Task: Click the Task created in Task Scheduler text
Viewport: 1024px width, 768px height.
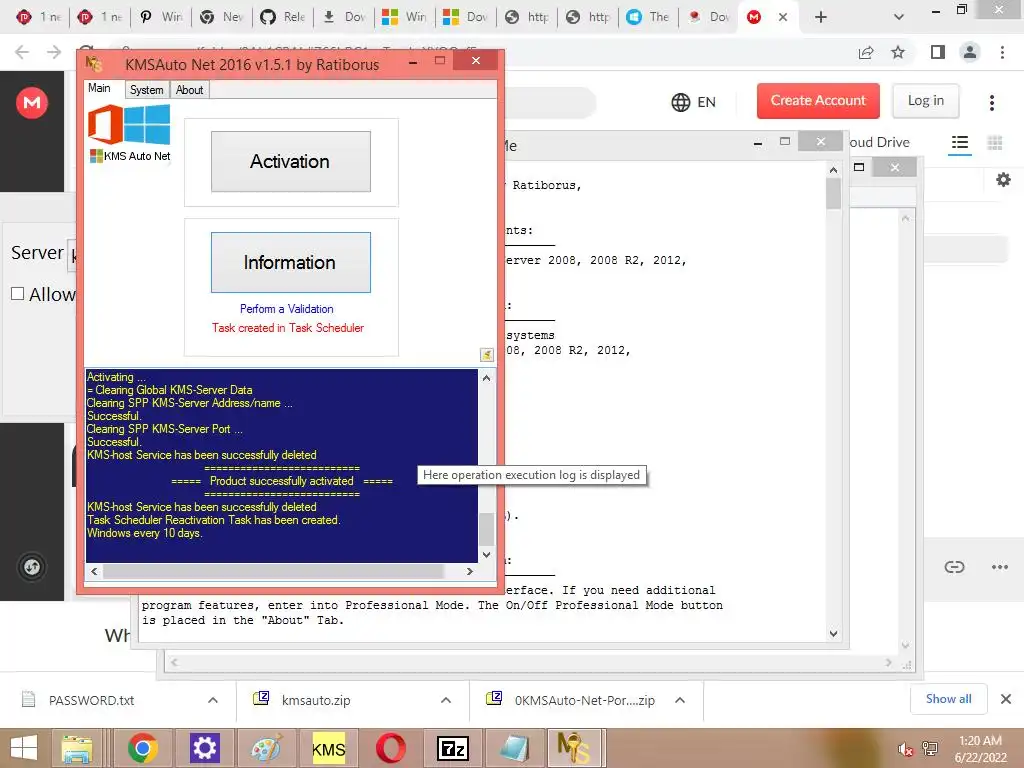Action: [x=288, y=328]
